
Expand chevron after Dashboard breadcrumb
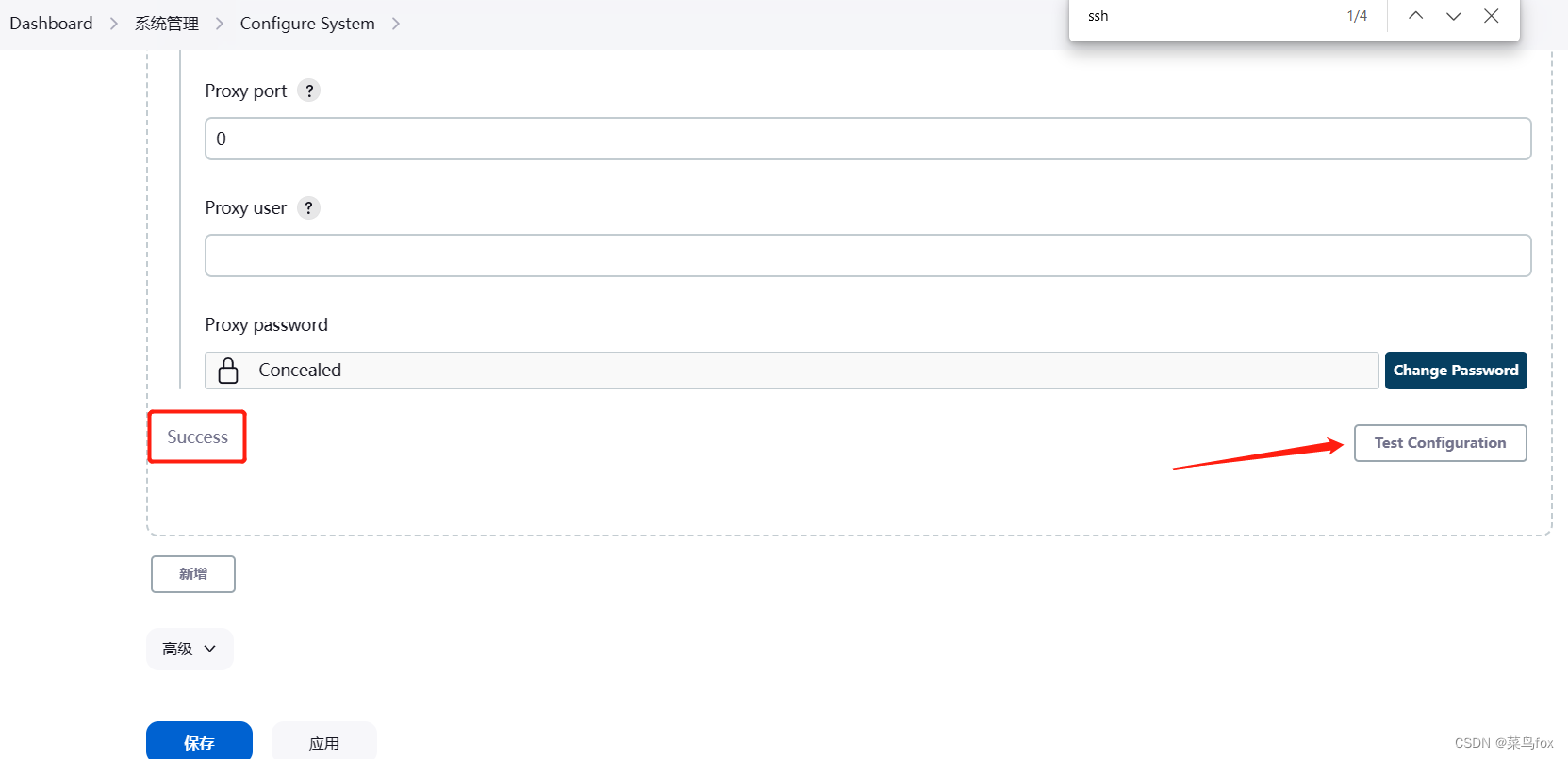(114, 24)
